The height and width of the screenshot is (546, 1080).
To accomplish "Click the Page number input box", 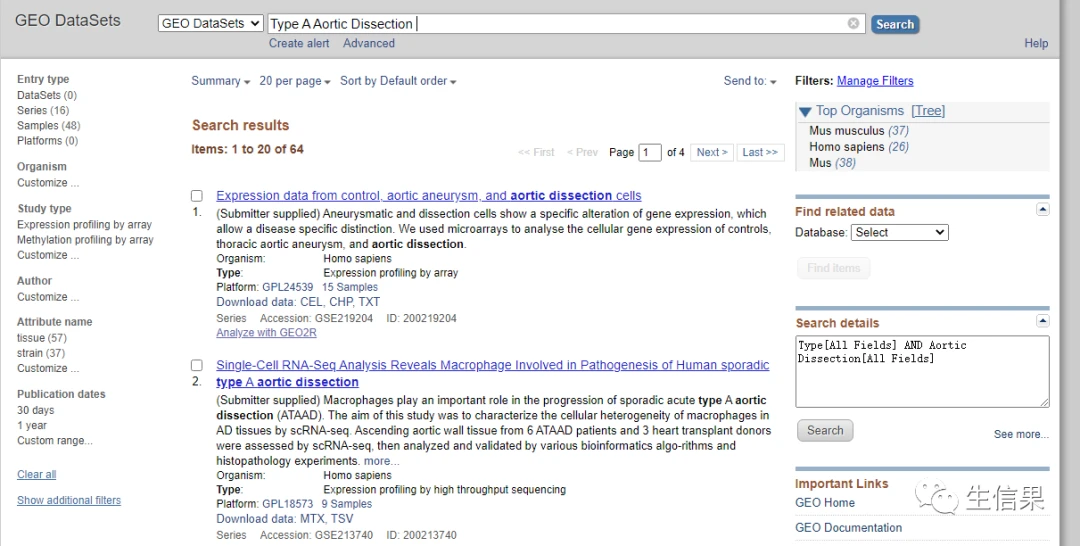I will coord(650,152).
